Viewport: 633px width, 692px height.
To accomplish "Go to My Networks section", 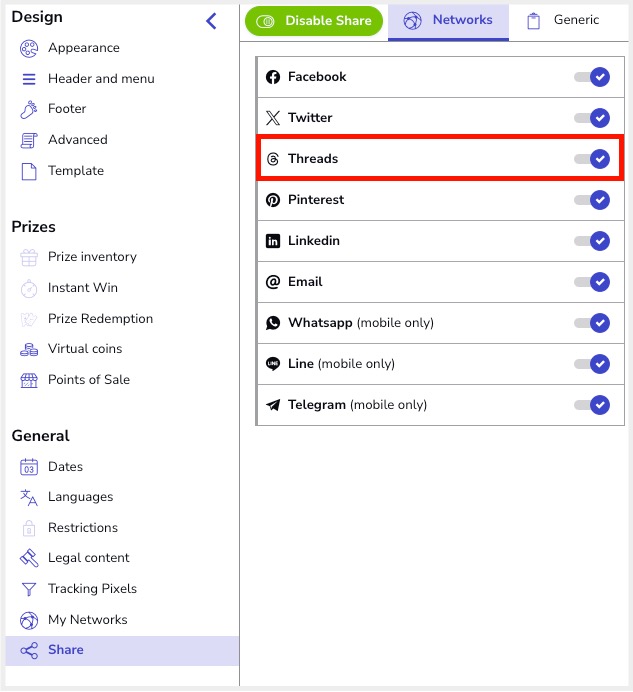I will pos(88,620).
